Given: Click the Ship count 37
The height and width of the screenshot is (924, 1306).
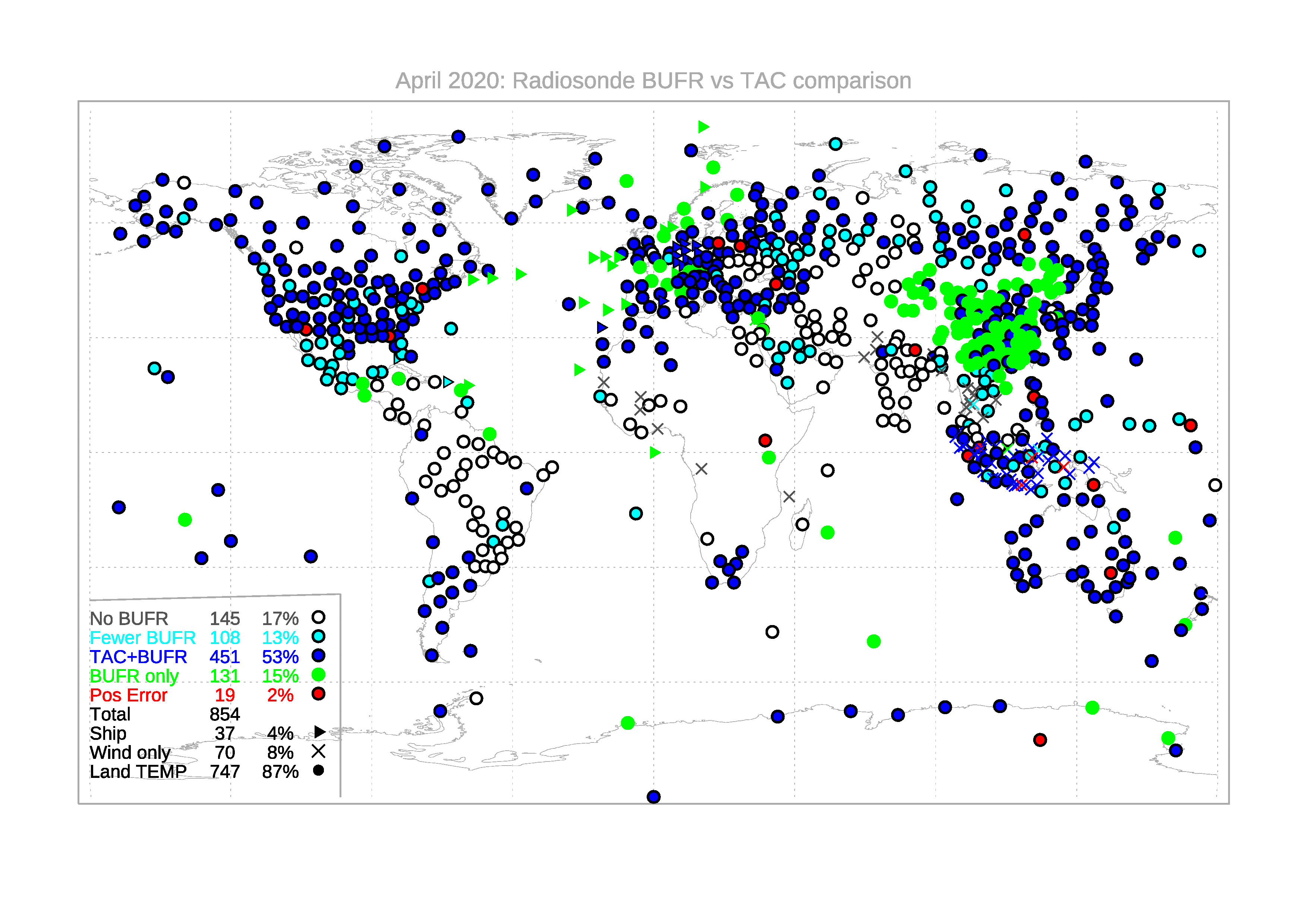Looking at the screenshot, I should [x=225, y=734].
